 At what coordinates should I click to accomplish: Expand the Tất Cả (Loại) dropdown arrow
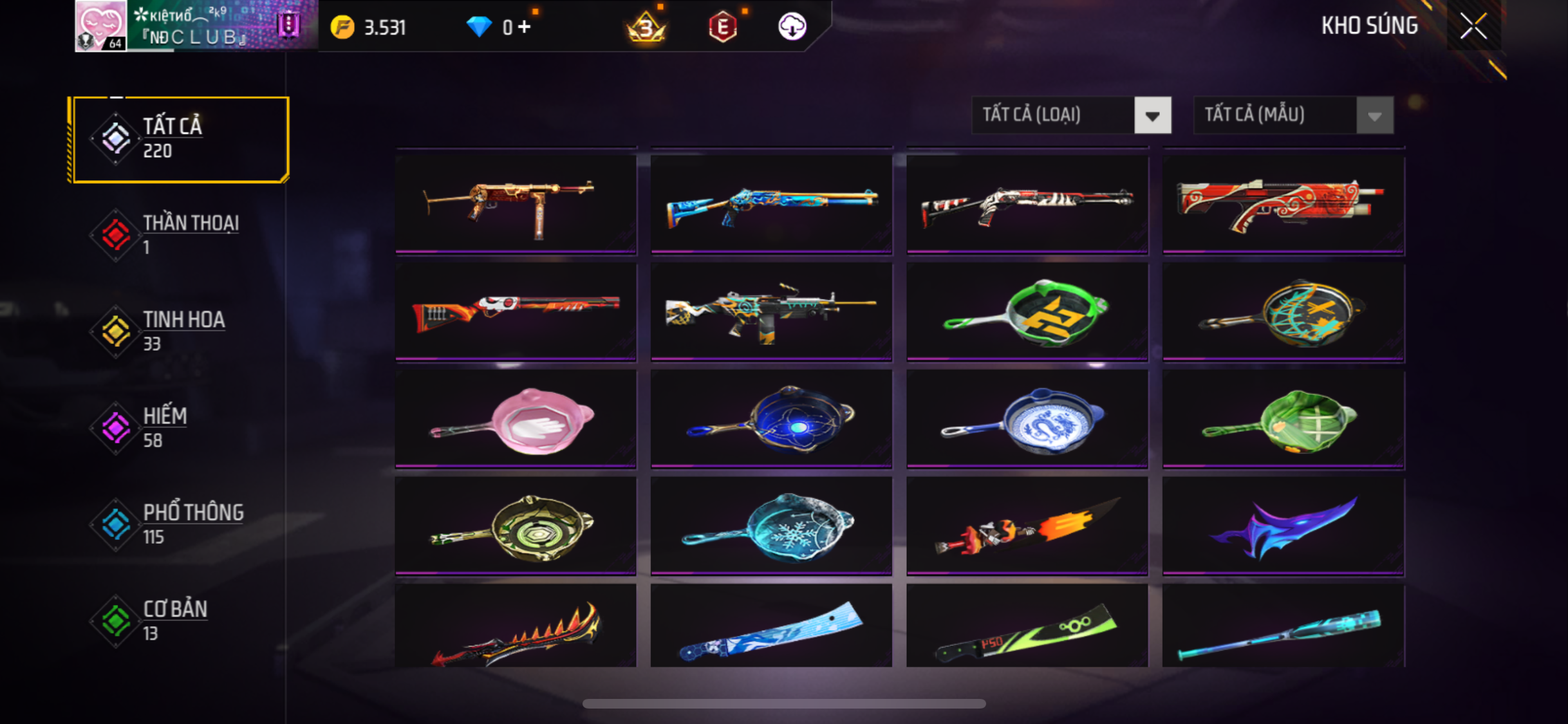[x=1152, y=116]
